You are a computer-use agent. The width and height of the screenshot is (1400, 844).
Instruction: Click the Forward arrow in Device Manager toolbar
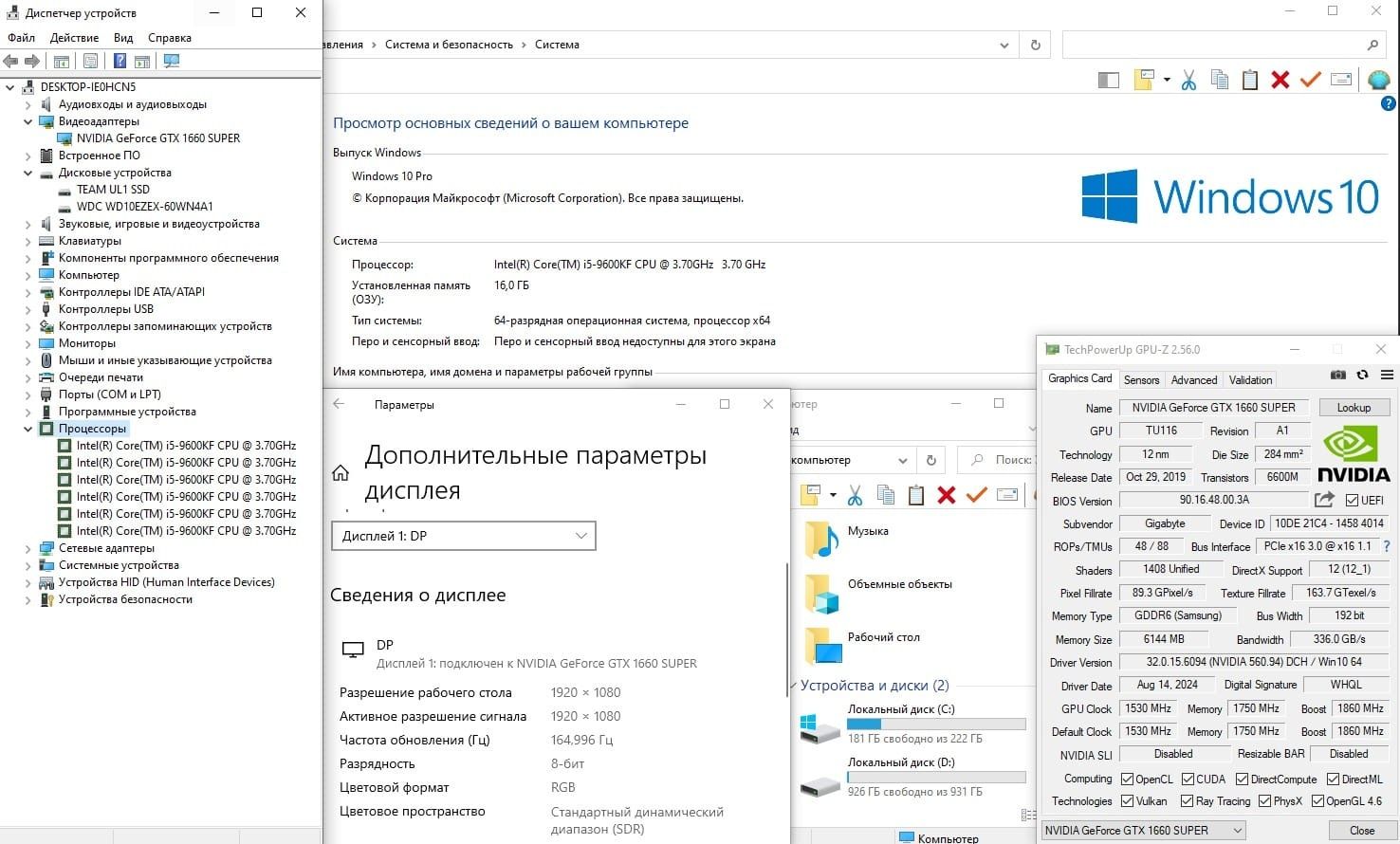click(32, 61)
